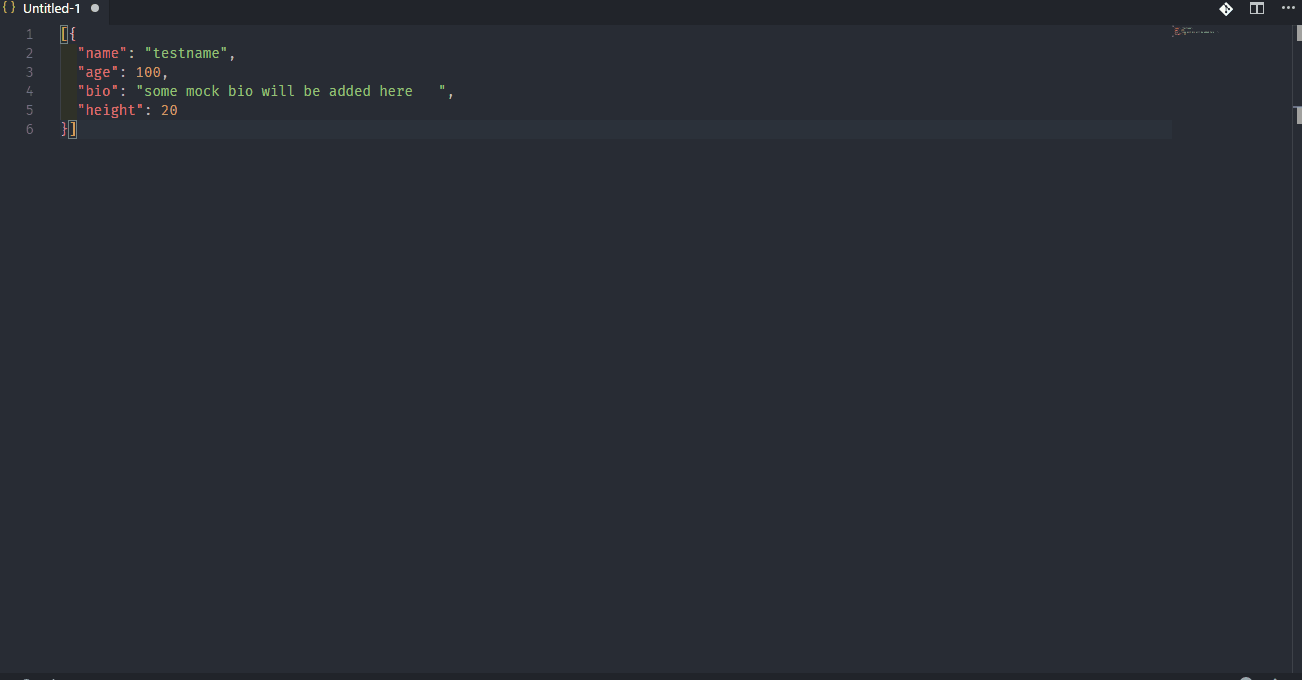This screenshot has width=1302, height=680.
Task: Click the height value 20
Action: pos(170,109)
